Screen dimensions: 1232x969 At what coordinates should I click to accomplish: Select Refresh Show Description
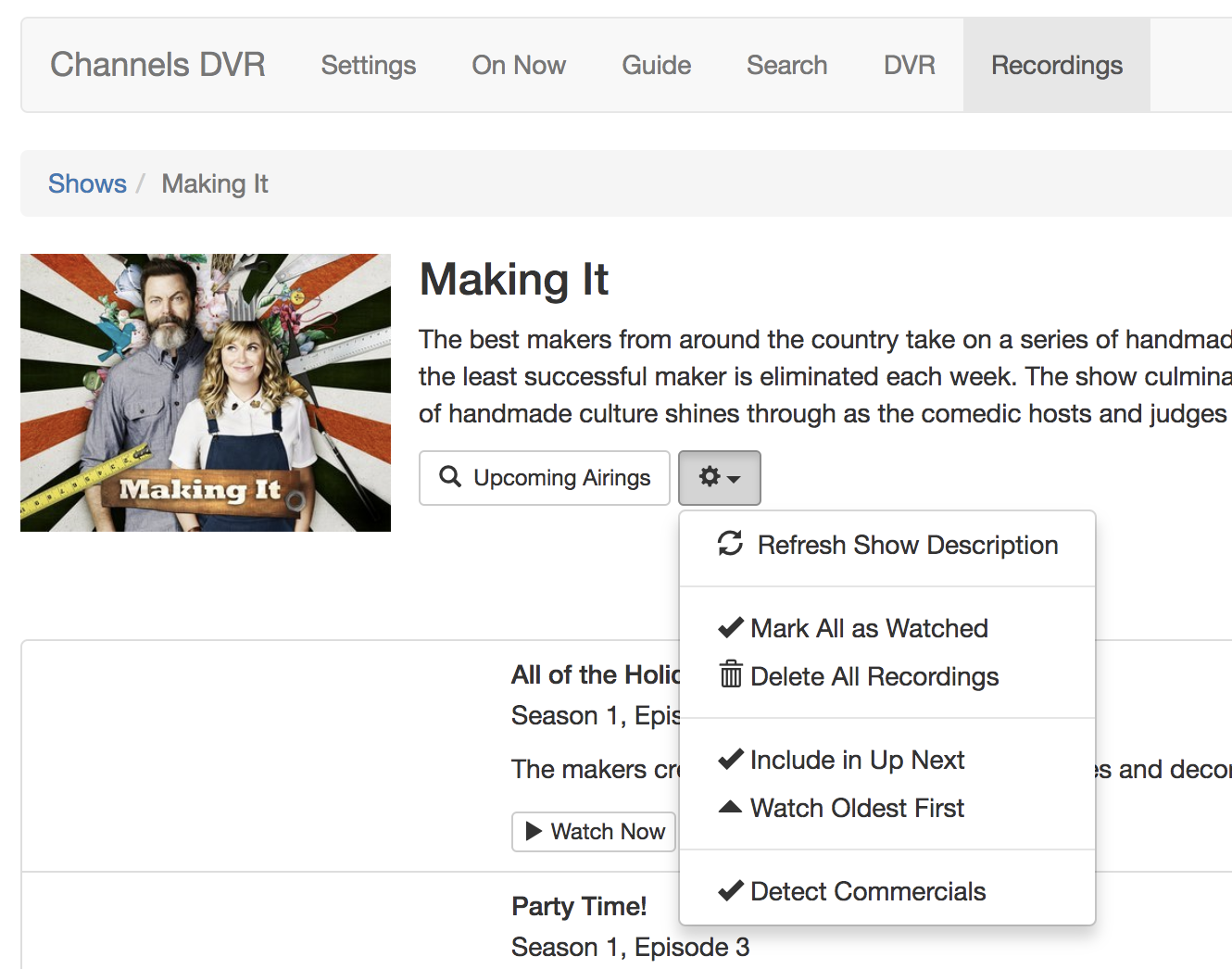887,545
